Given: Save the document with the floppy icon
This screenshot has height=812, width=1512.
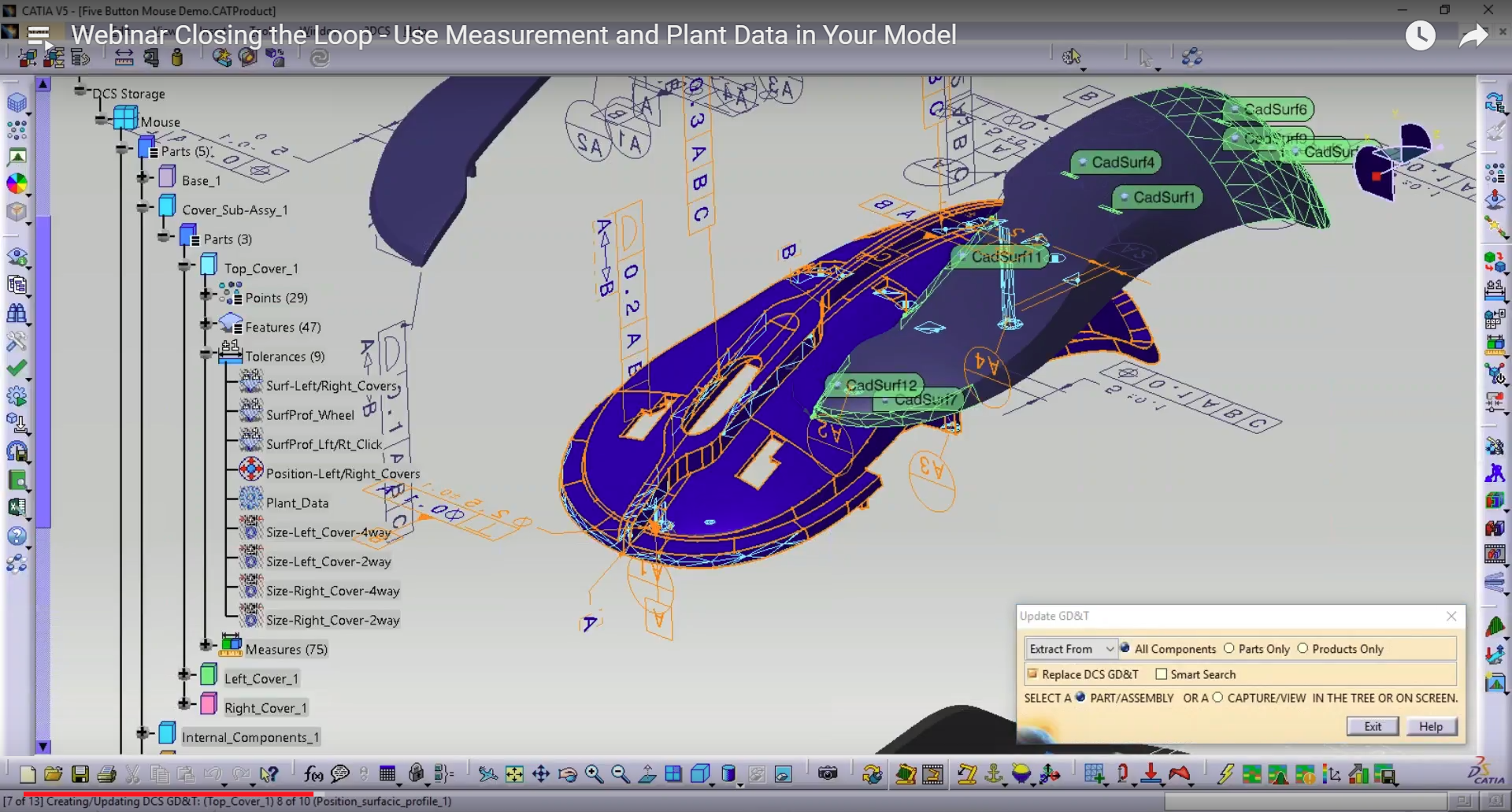Looking at the screenshot, I should coord(80,774).
